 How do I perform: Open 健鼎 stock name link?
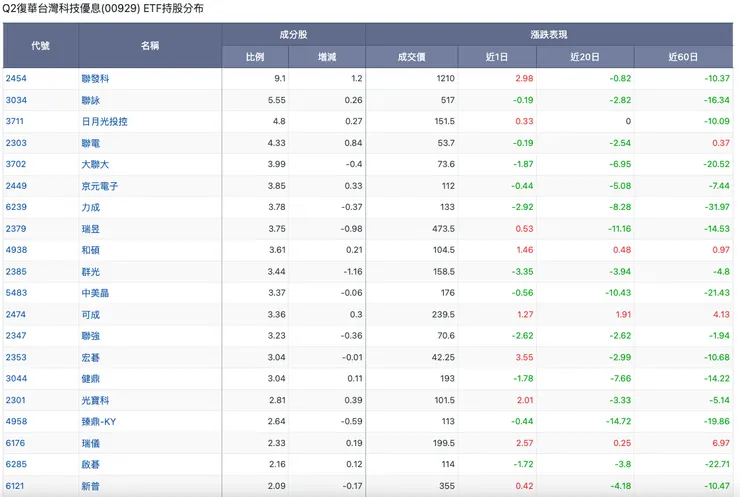pyautogui.click(x=91, y=379)
